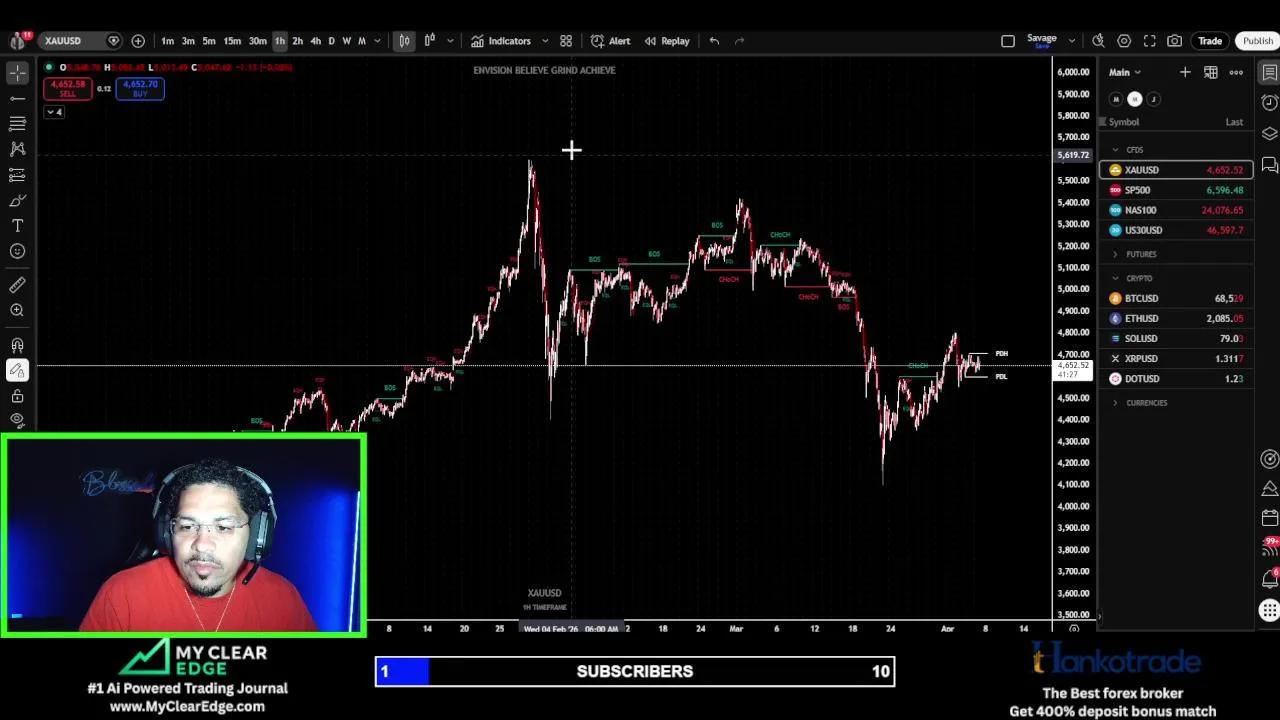Switch to the 15m timeframe
Viewport: 1280px width, 720px height.
click(x=232, y=41)
